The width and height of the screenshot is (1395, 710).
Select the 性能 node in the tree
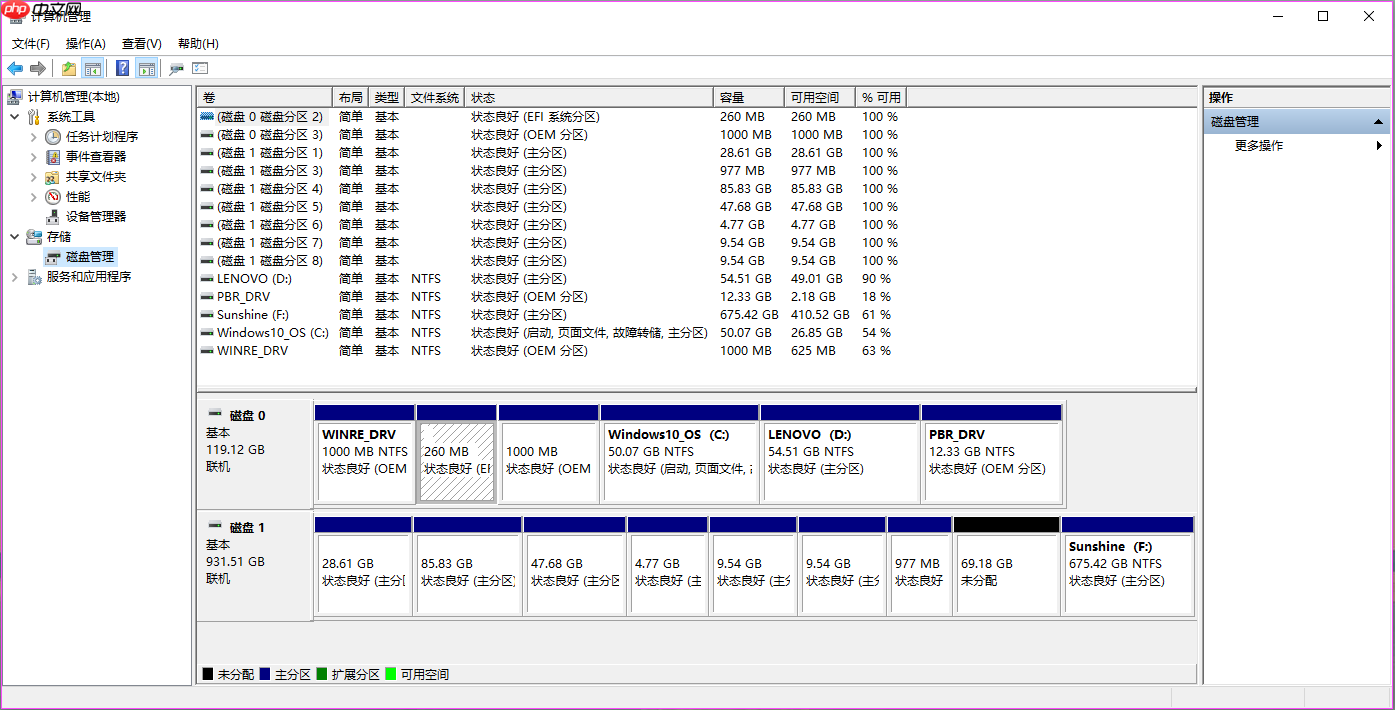(77, 196)
